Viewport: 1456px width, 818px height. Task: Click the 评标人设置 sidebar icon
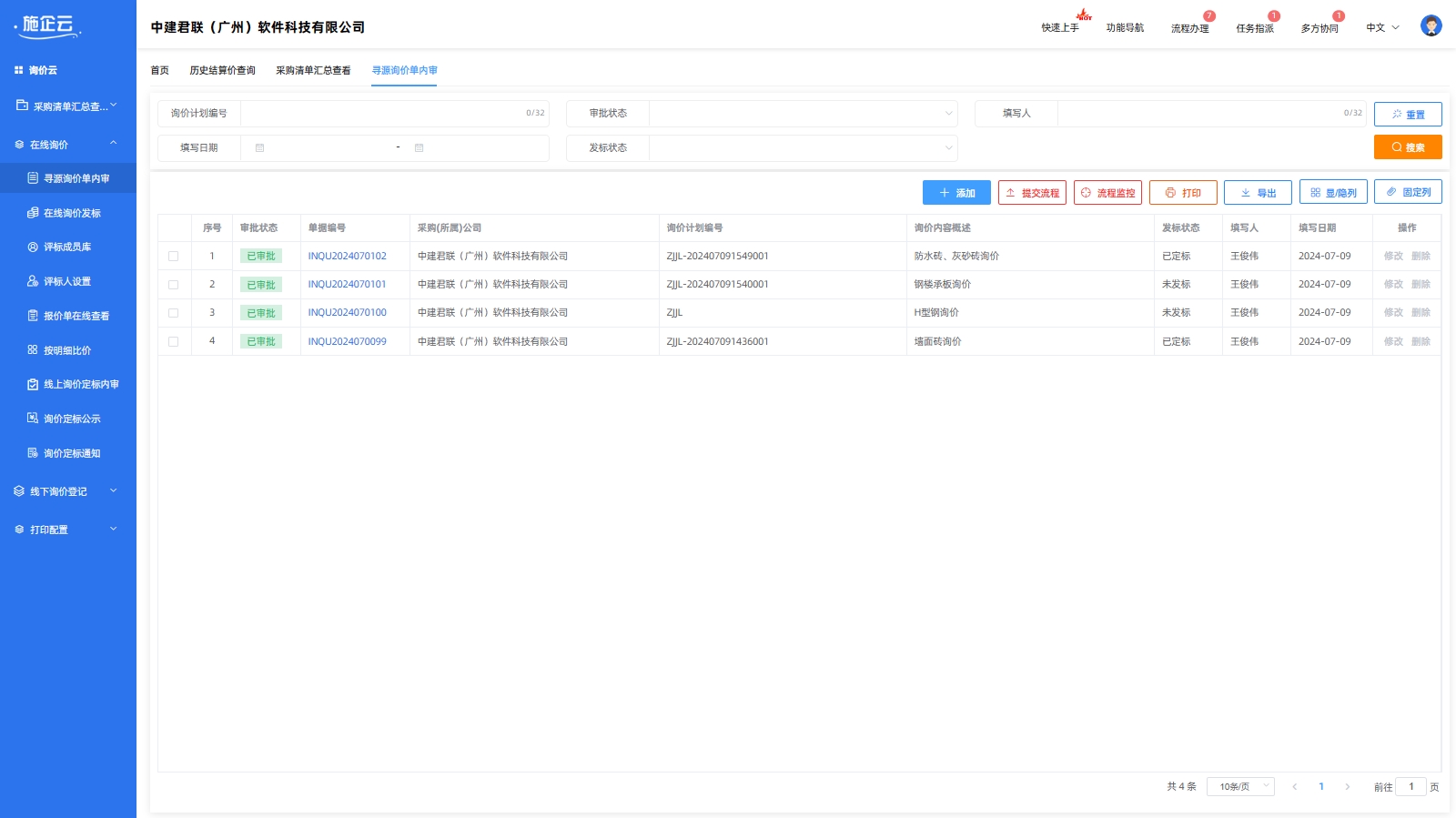click(x=33, y=281)
